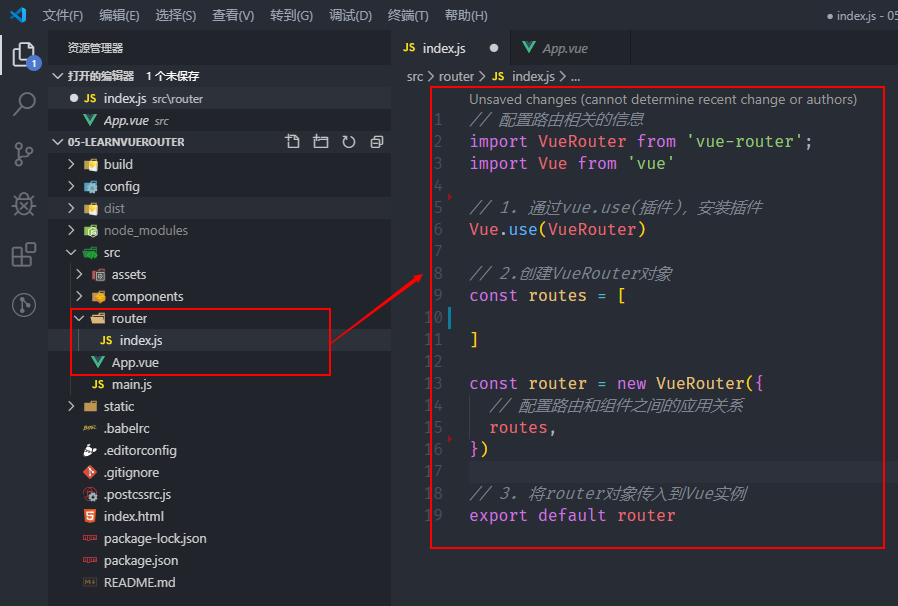Click the npm icon of package.json
This screenshot has width=898, height=606.
coord(90,560)
